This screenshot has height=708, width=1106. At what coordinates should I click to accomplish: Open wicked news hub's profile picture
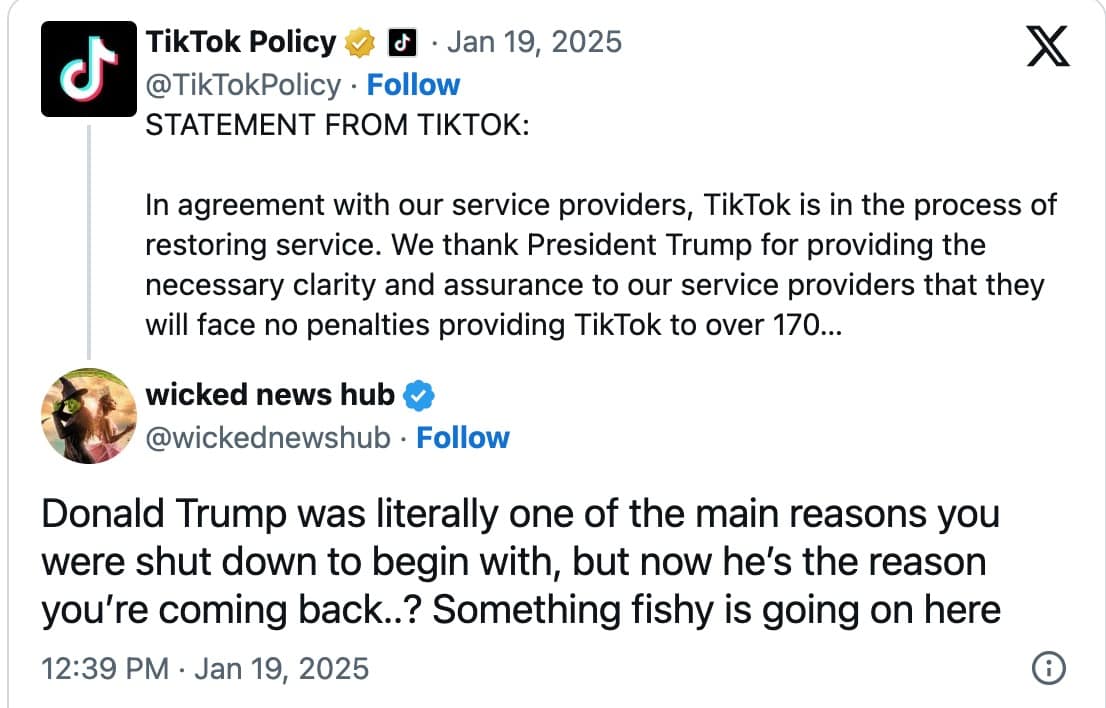(88, 414)
